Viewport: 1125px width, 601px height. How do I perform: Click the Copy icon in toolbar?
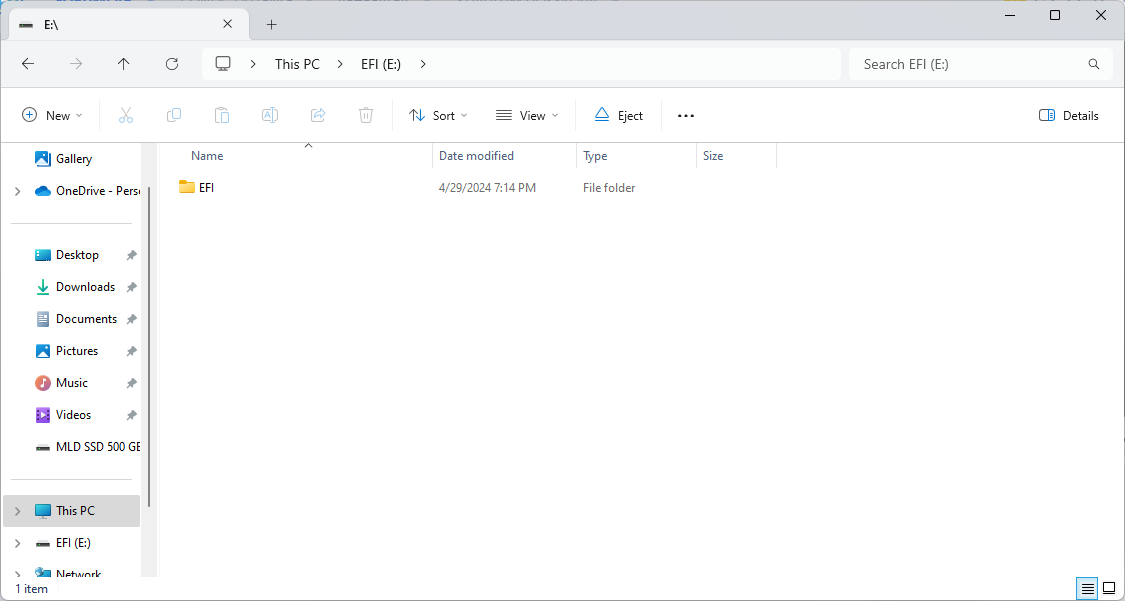(x=174, y=116)
